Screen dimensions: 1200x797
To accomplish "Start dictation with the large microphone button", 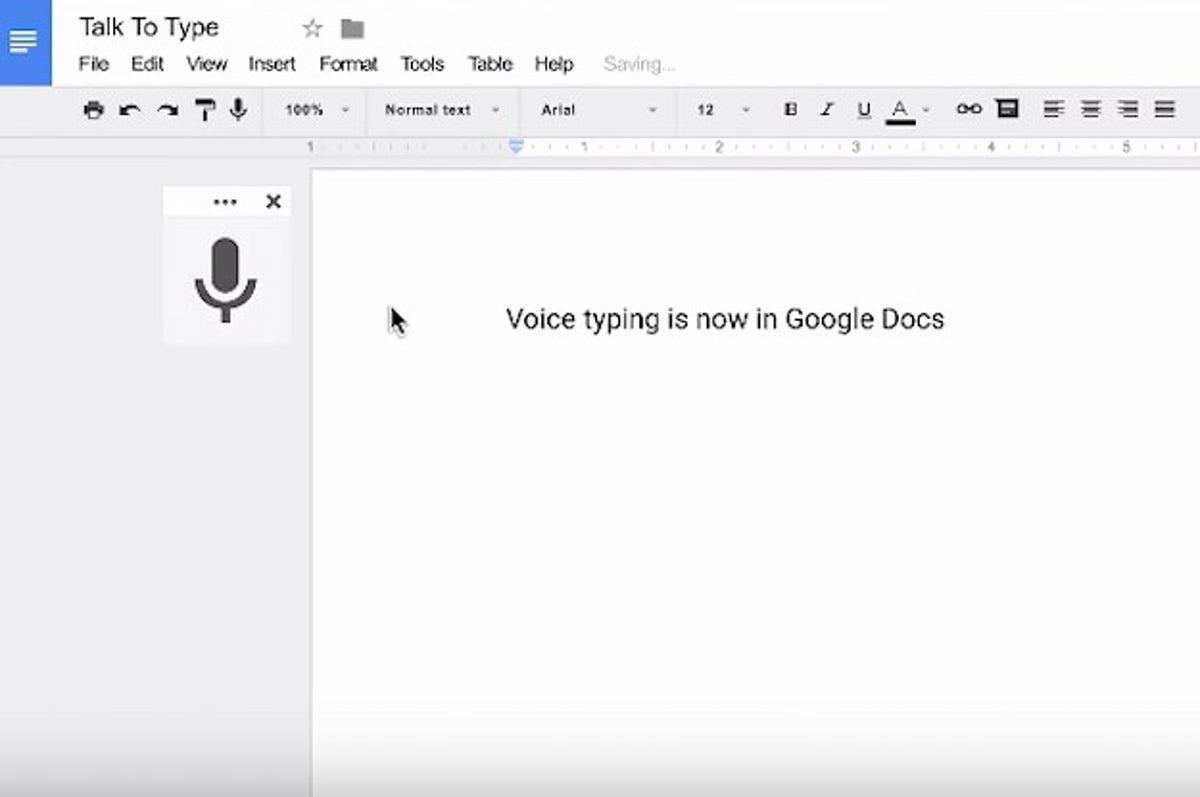I will pos(226,280).
